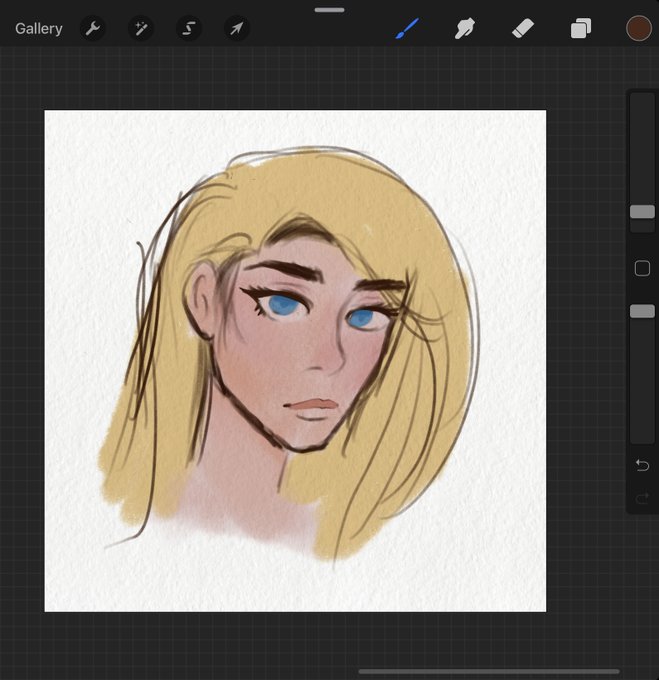659x680 pixels.
Task: Open the Adjustments magic wand menu
Action: 141,29
